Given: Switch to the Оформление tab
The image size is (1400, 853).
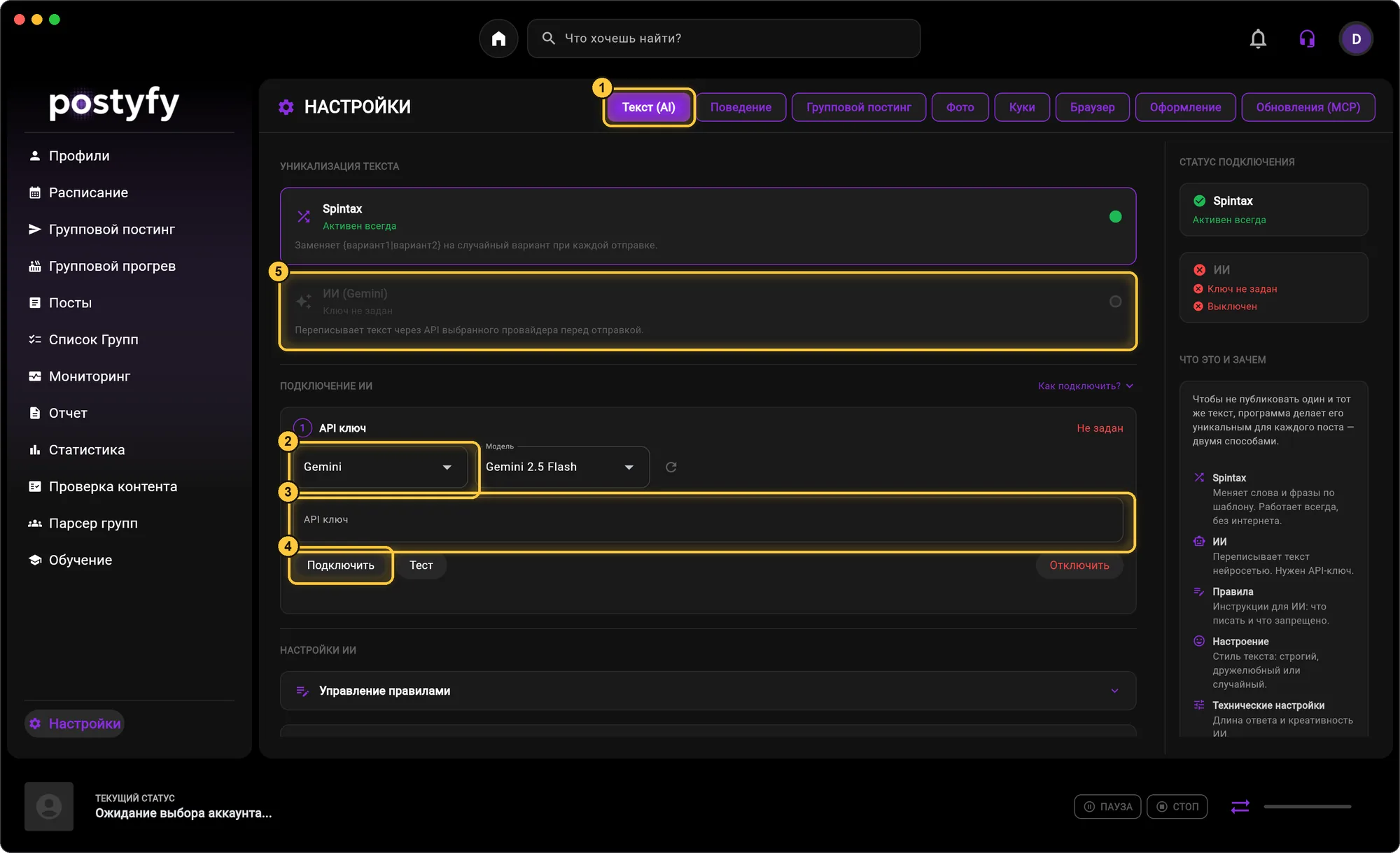Looking at the screenshot, I should pos(1185,107).
